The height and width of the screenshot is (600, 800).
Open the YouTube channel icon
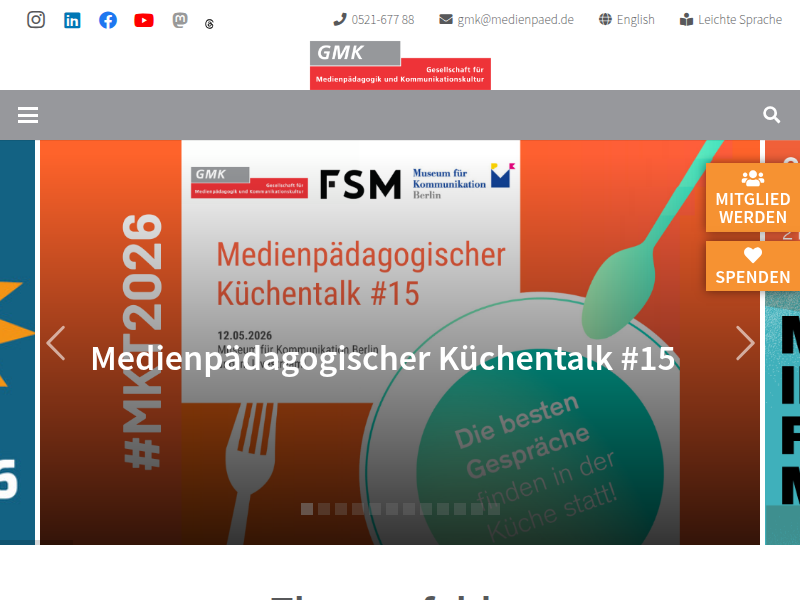[144, 20]
